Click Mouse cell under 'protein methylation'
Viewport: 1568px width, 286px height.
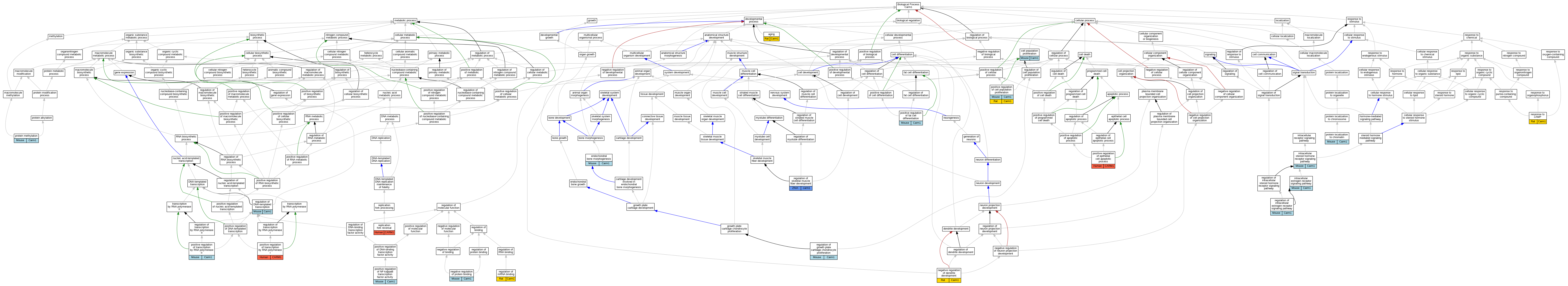[20, 140]
